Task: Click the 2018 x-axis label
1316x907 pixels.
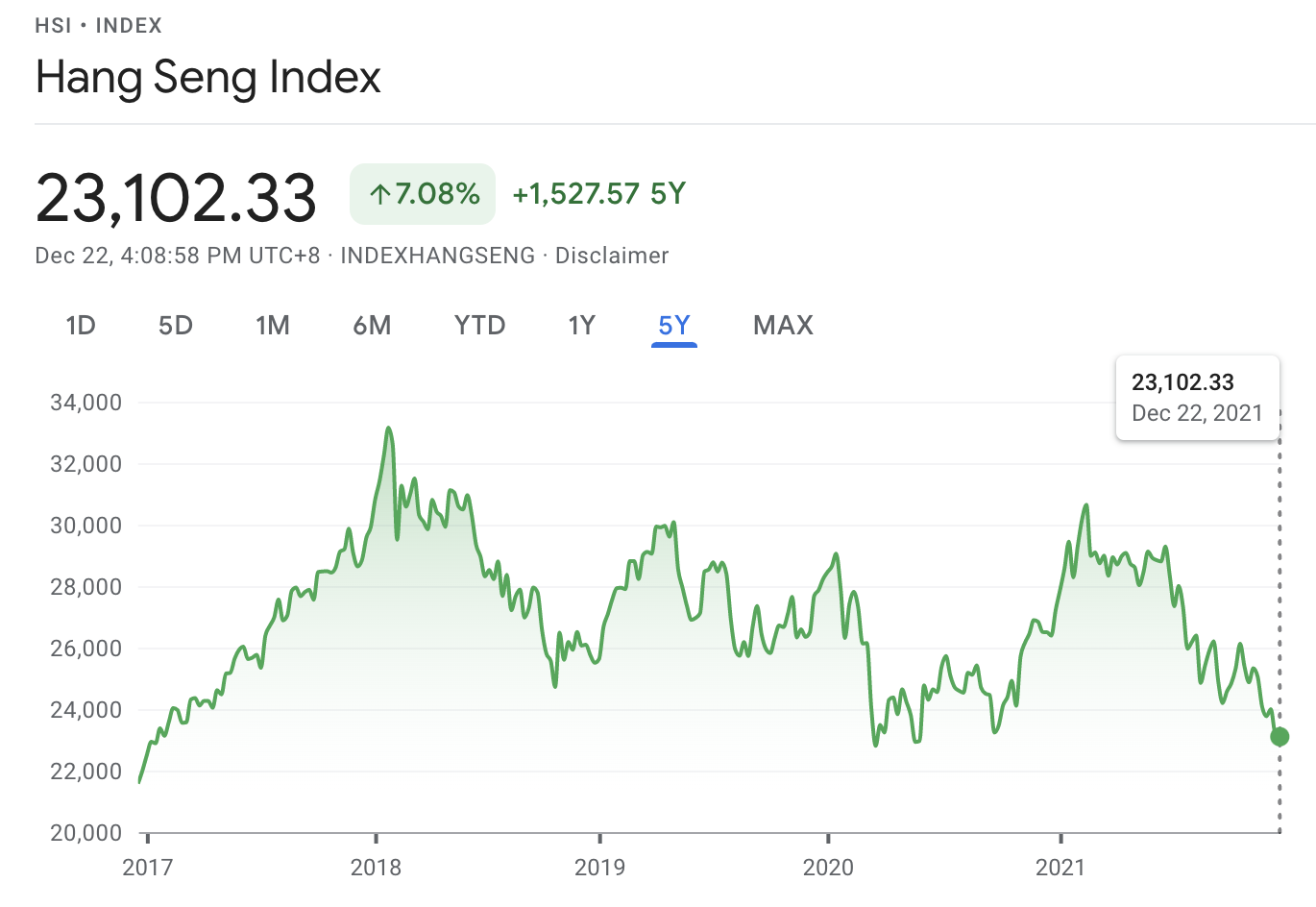Action: (x=376, y=868)
